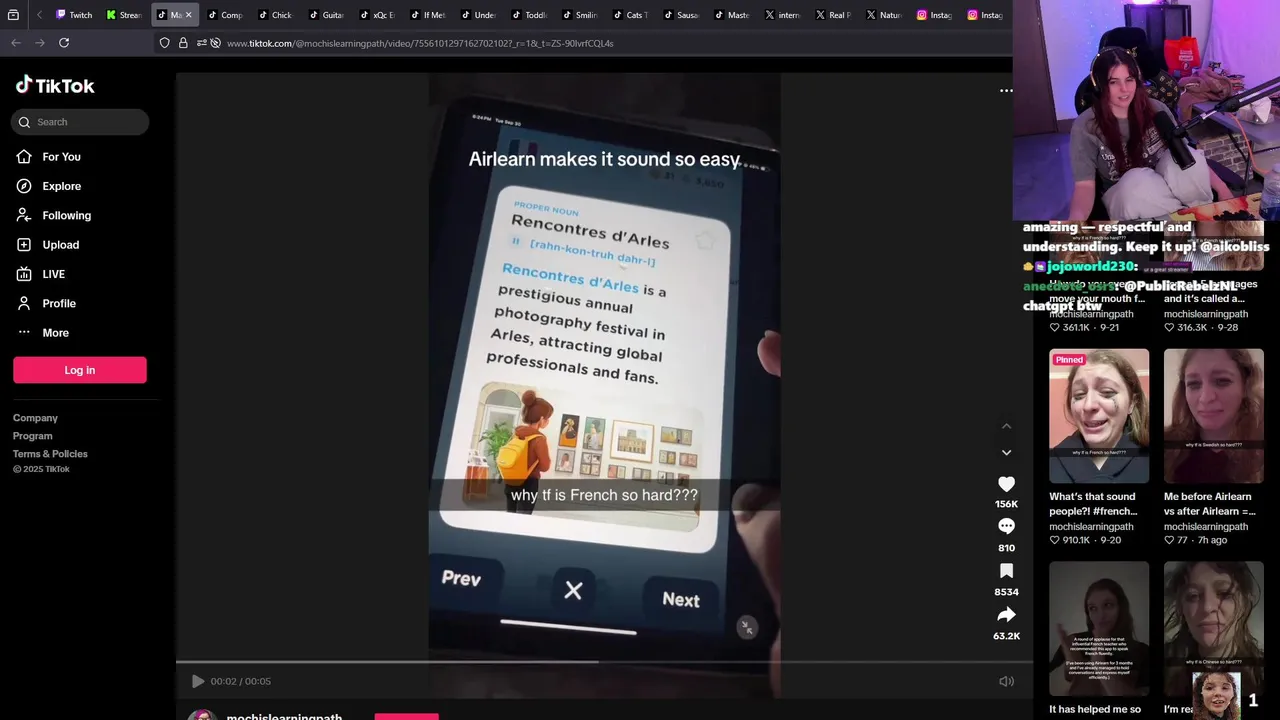1280x720 pixels.
Task: Click the browser back arrow
Action: (16, 43)
